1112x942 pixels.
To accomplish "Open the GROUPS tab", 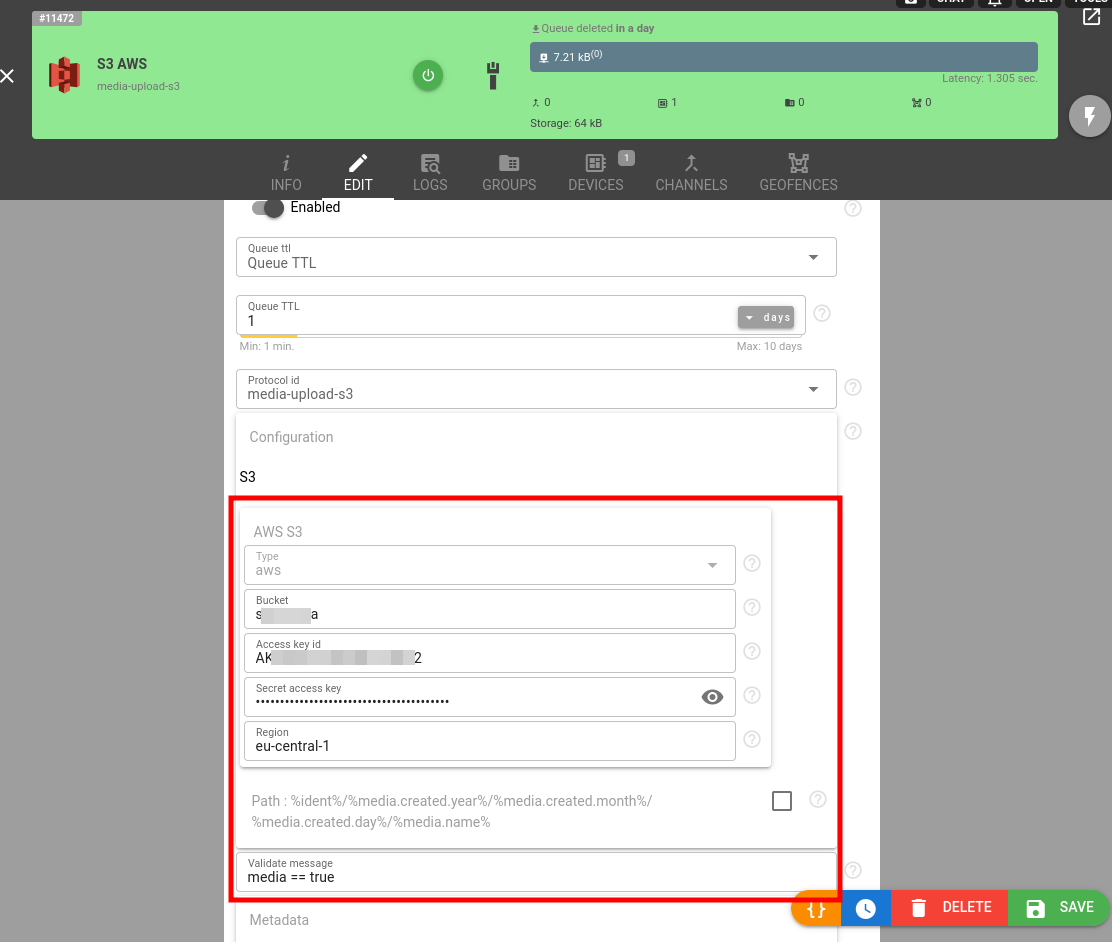I will (x=509, y=173).
